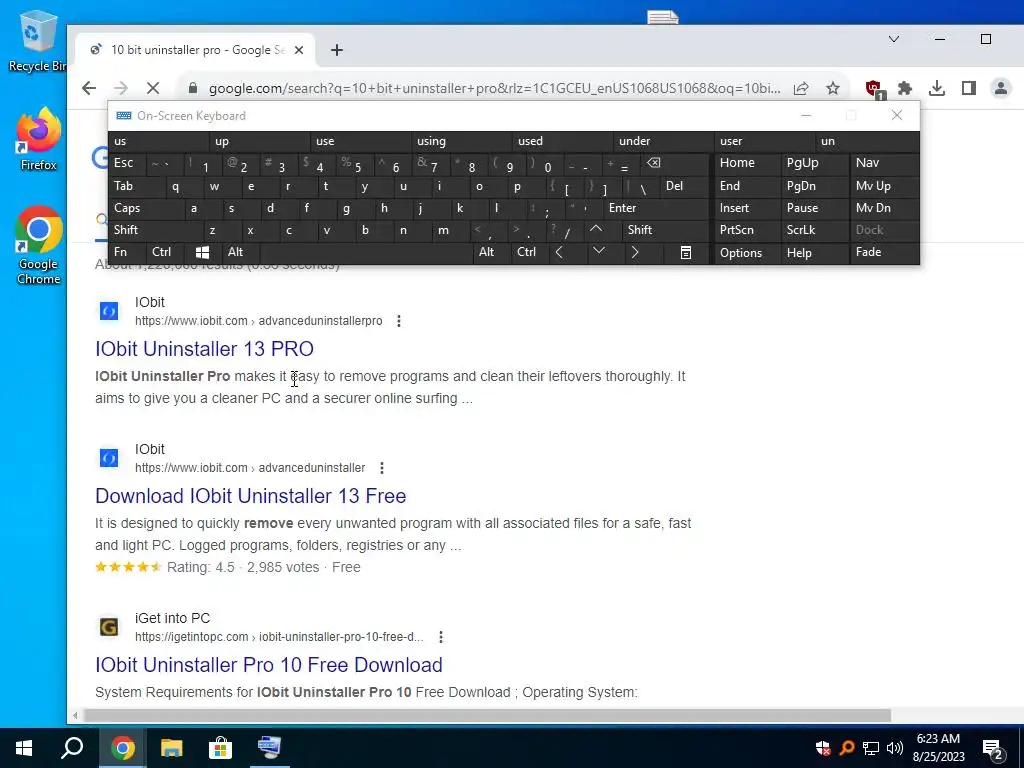Tap the down arrow key on the On-Screen Keyboard

point(599,251)
